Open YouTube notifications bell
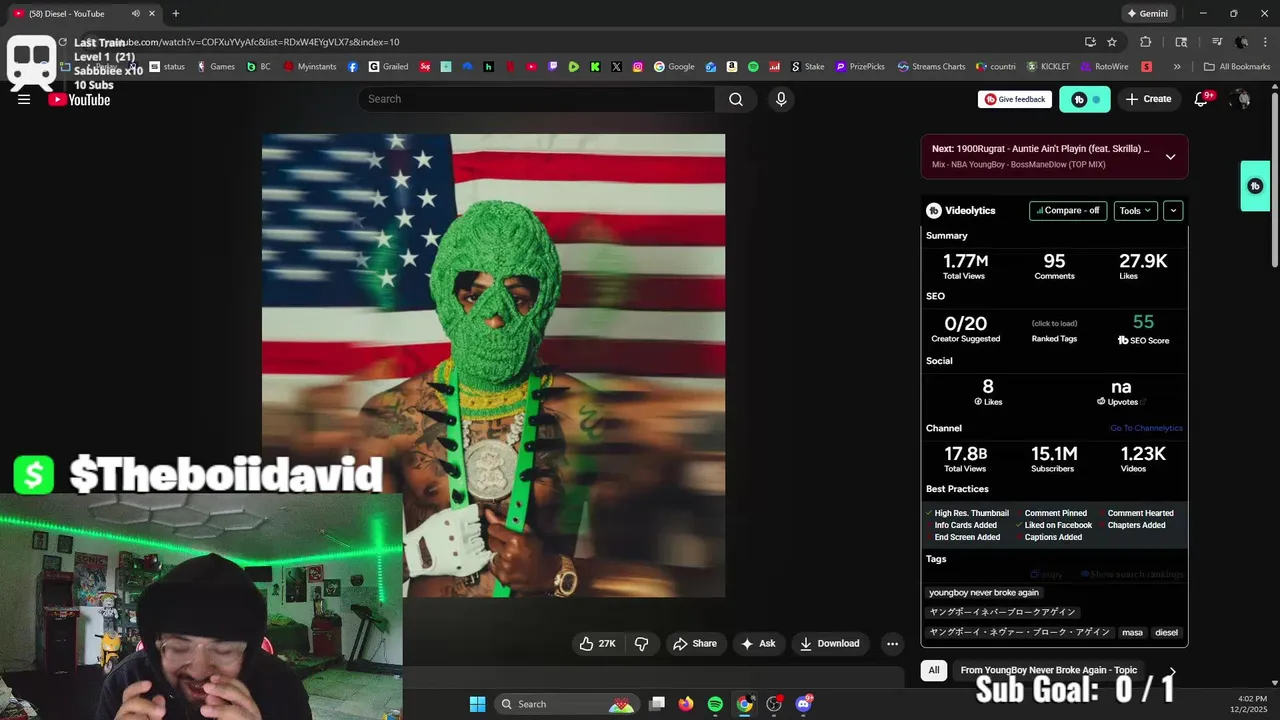1280x720 pixels. coord(1201,99)
